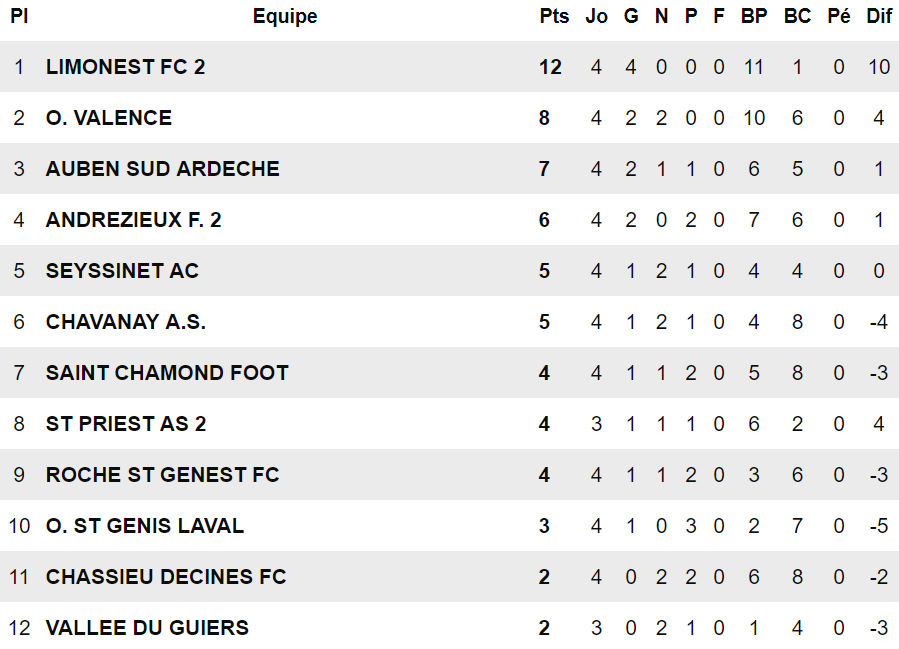Click ANDREZIEUX F. 2 team name
This screenshot has width=899, height=649.
pyautogui.click(x=133, y=220)
